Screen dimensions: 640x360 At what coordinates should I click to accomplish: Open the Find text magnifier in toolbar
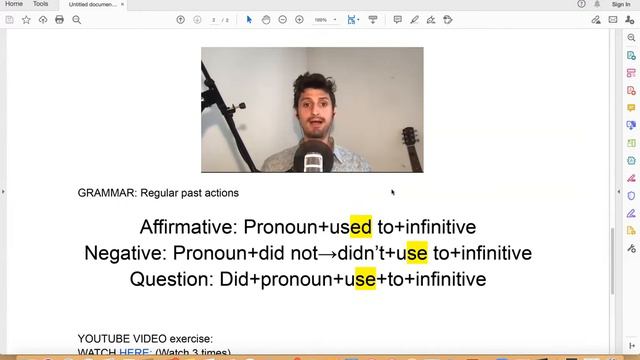[76, 20]
